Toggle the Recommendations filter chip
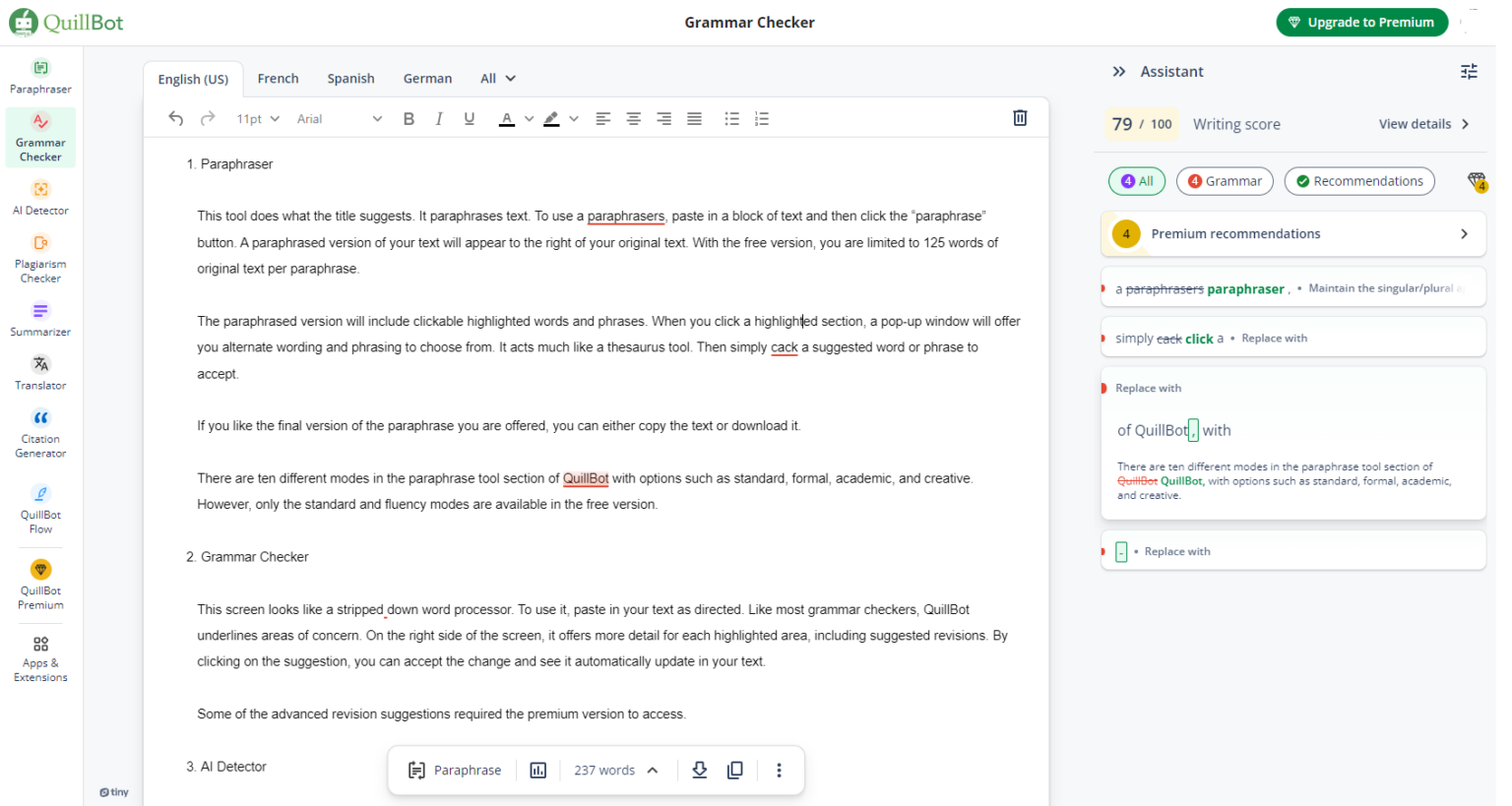 [1359, 181]
